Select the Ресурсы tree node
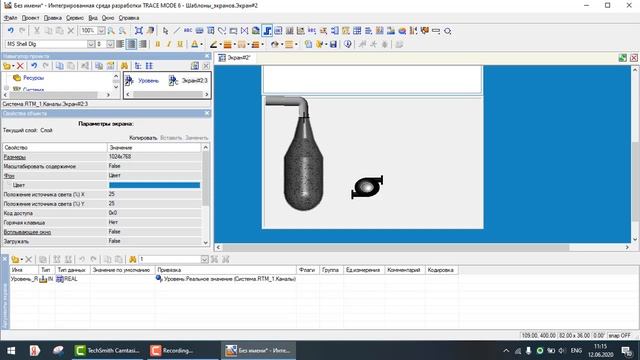This screenshot has height=360, width=640. pos(33,78)
